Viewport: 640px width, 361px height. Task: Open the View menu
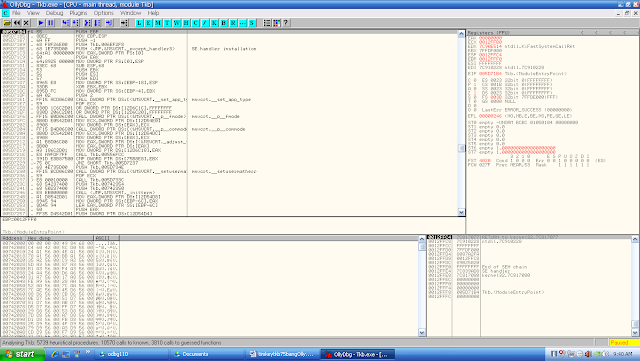click(33, 13)
